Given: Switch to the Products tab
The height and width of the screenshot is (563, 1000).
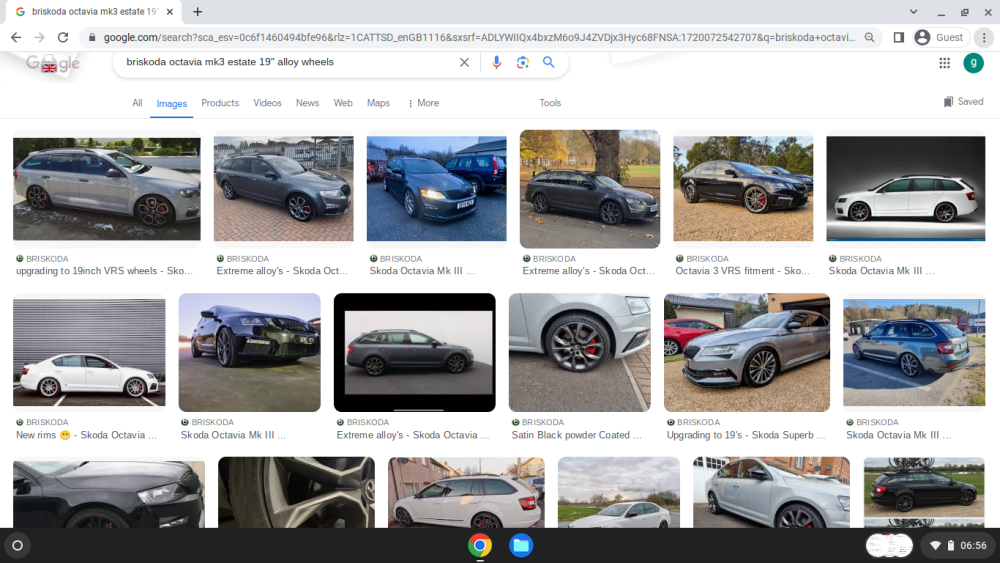Looking at the screenshot, I should pos(220,103).
